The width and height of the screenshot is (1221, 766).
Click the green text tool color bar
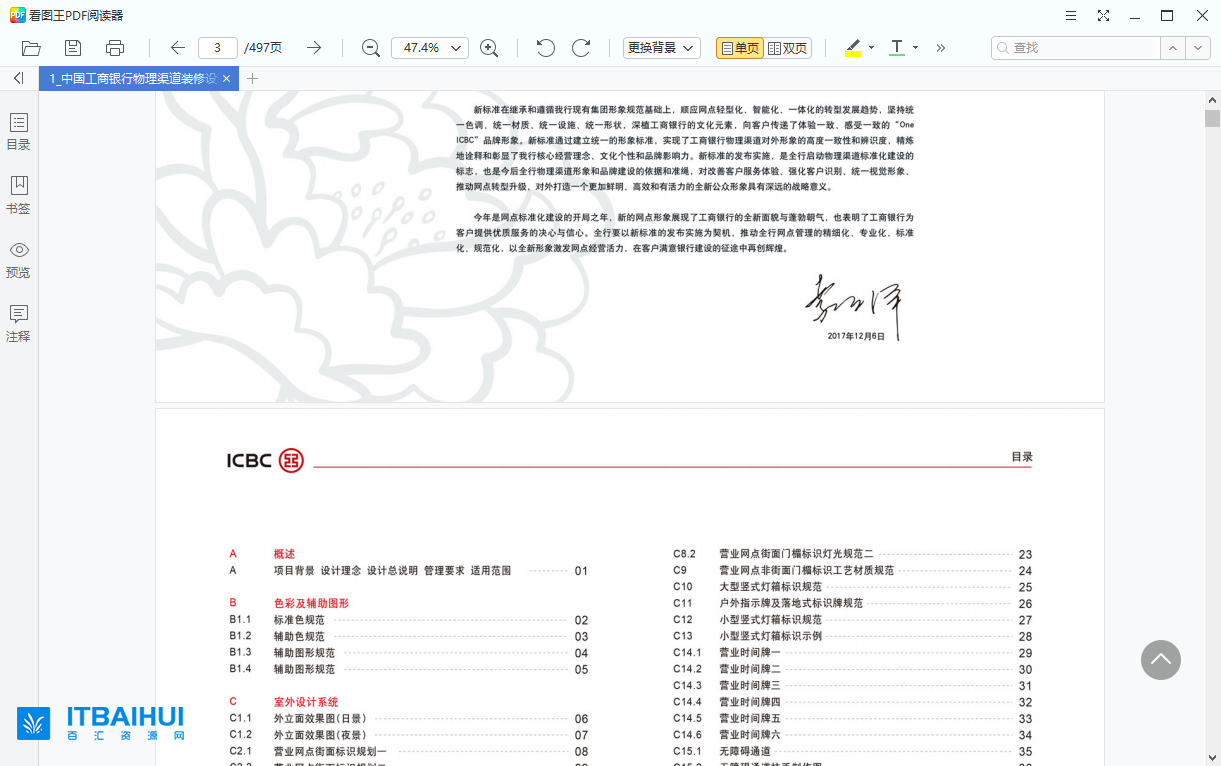point(897,55)
